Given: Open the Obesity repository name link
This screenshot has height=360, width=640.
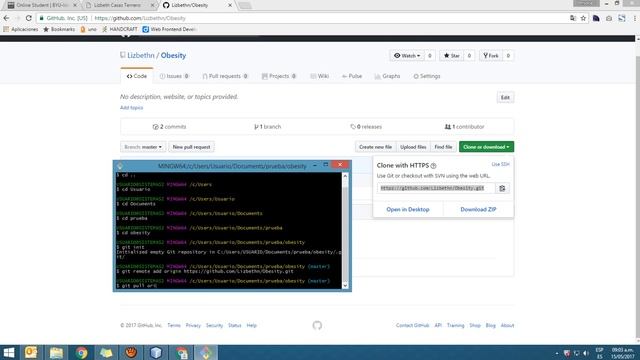Looking at the screenshot, I should (173, 56).
